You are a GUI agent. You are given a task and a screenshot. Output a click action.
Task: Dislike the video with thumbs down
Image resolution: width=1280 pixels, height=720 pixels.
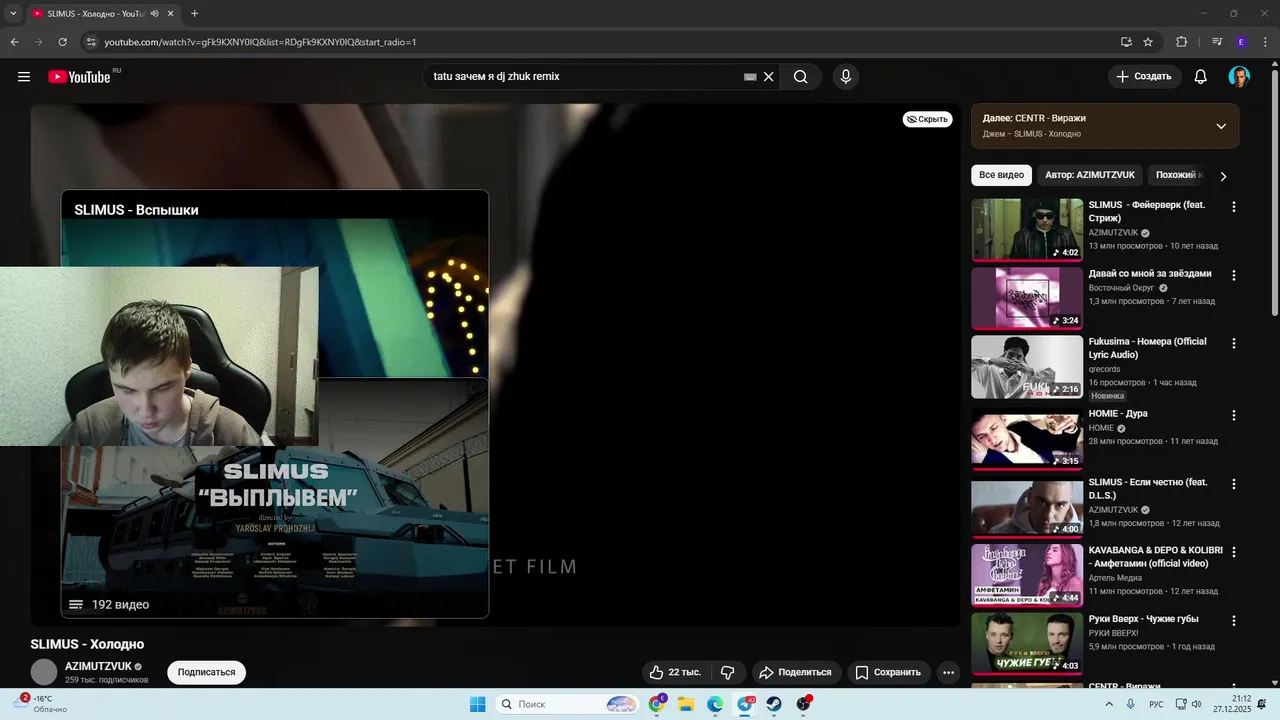[x=728, y=672]
